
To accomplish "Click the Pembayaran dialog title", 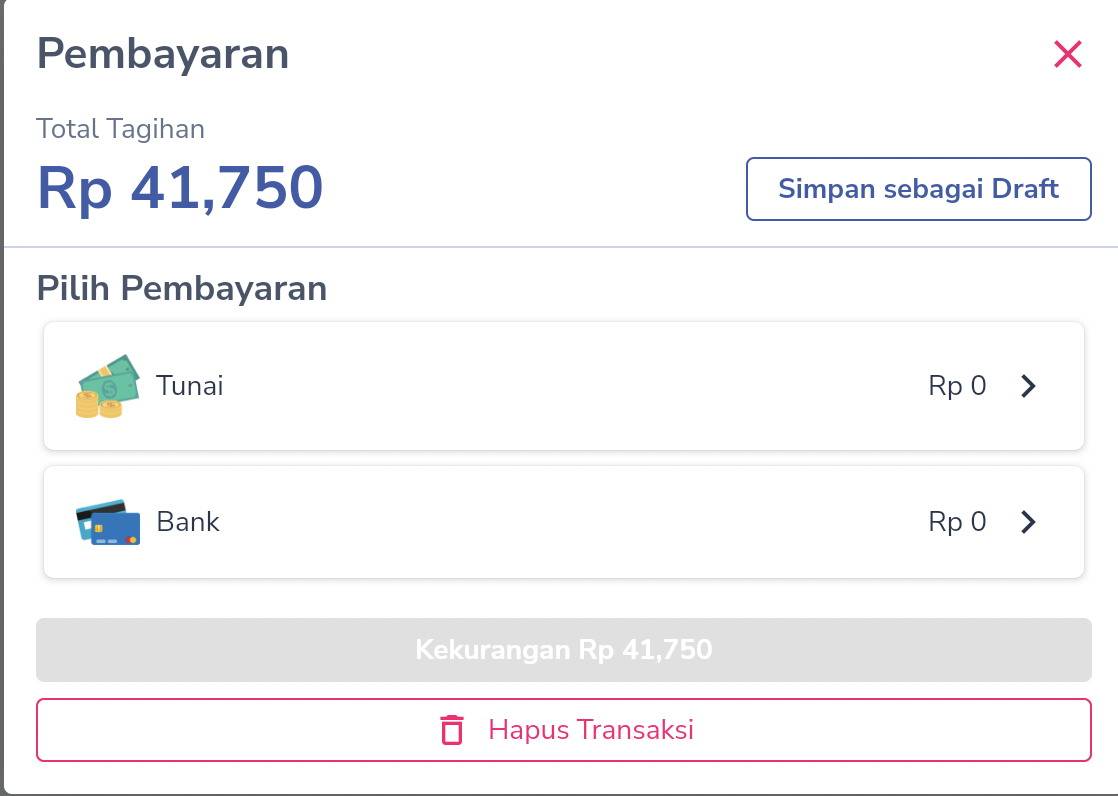I will pyautogui.click(x=163, y=54).
